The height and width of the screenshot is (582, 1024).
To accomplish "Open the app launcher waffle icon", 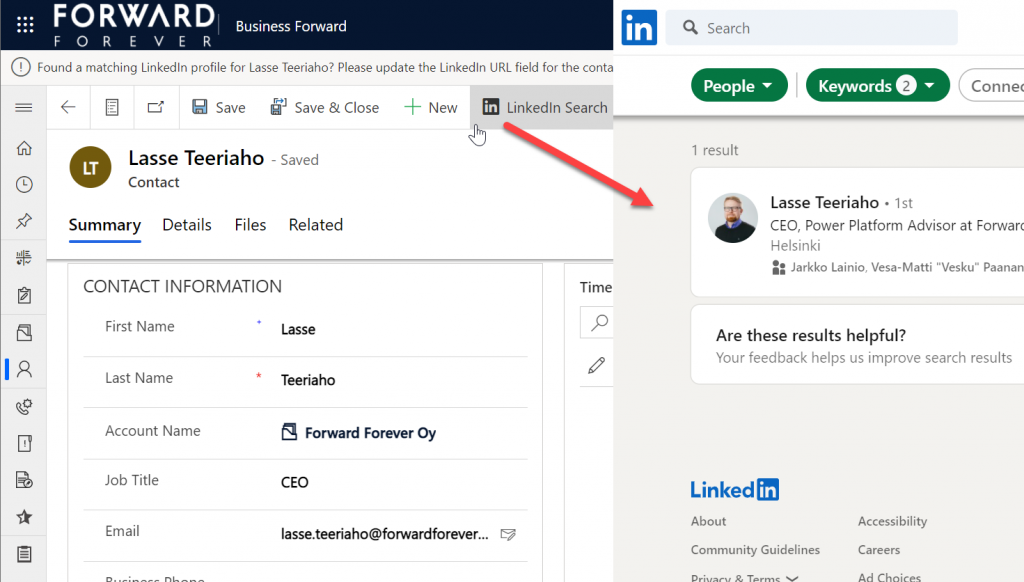I will [25, 25].
